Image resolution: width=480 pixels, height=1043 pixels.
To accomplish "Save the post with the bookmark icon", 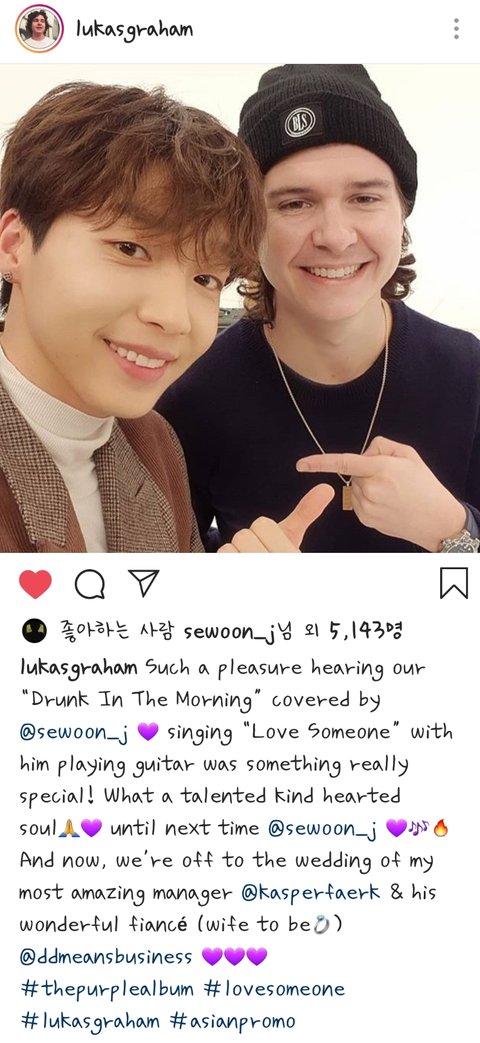I will click(454, 583).
